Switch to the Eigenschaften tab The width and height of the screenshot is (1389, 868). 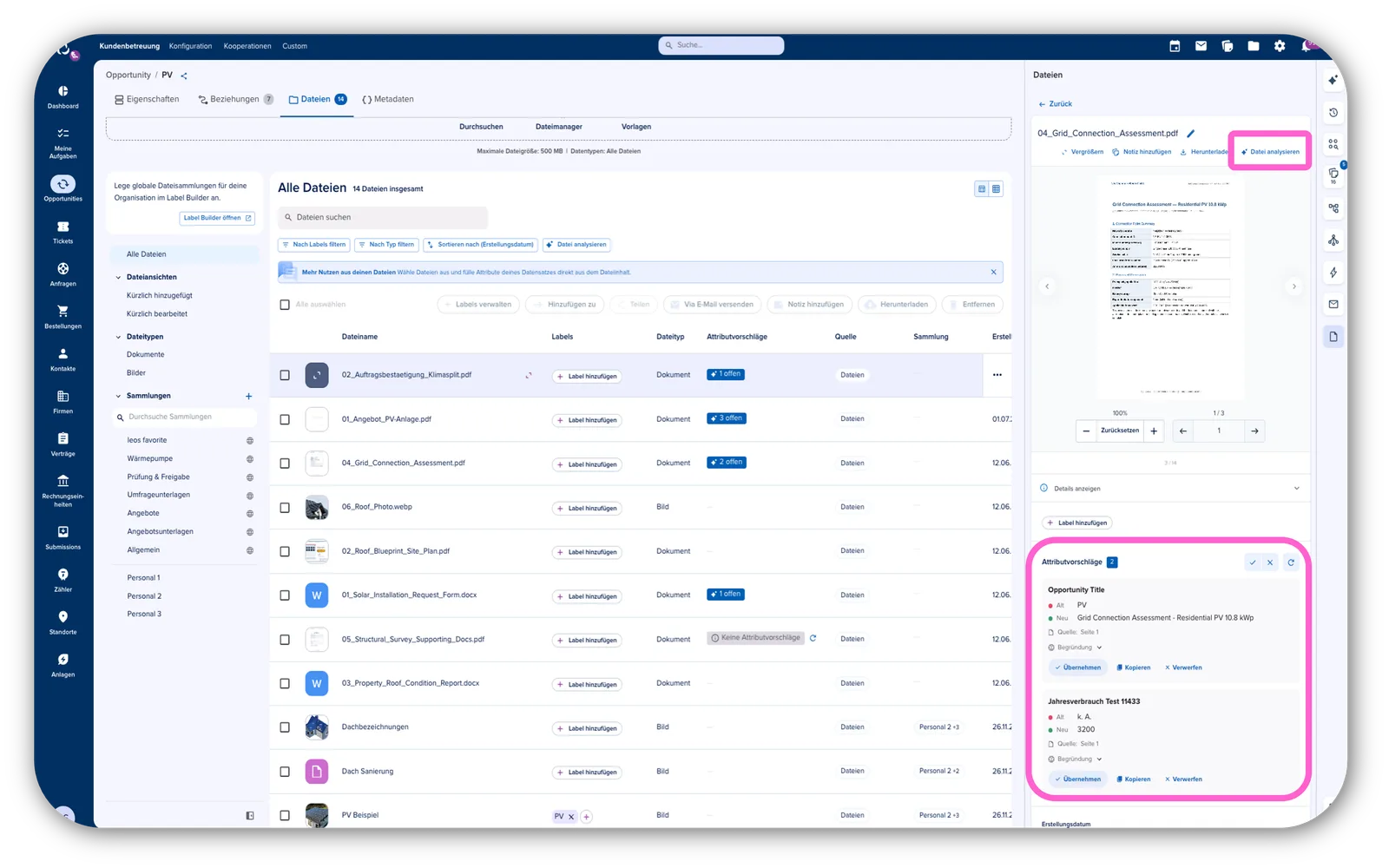pyautogui.click(x=147, y=100)
